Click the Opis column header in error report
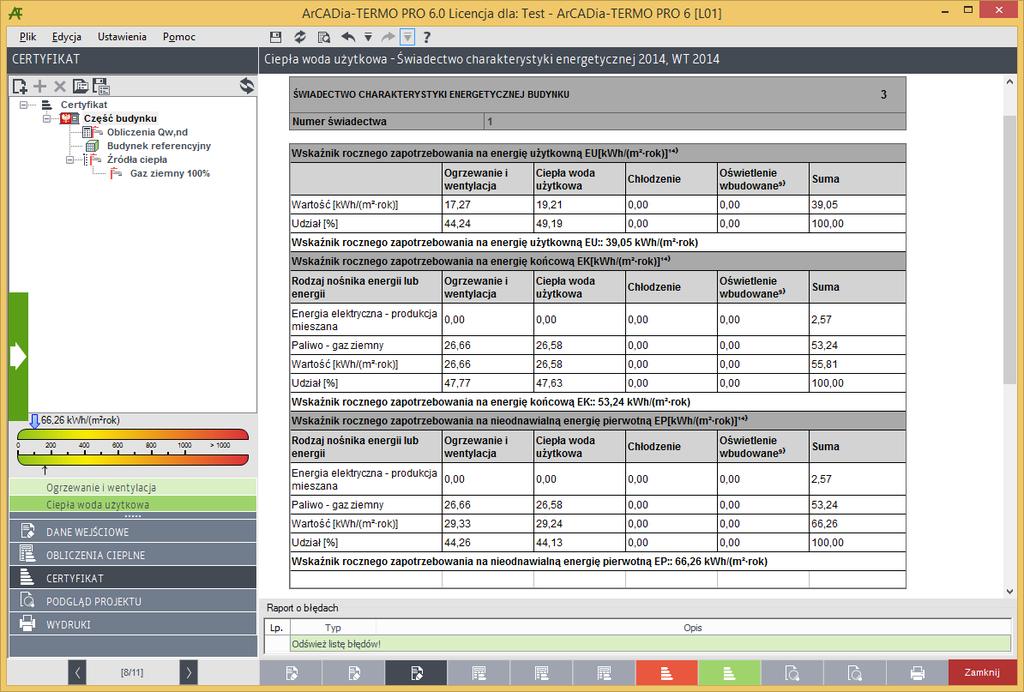This screenshot has width=1024, height=692. pos(692,627)
